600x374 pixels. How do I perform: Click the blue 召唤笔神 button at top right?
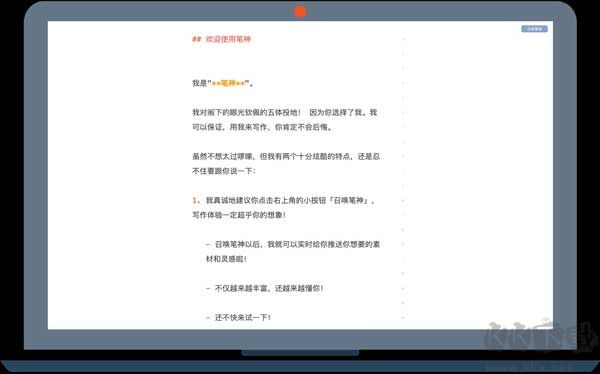pyautogui.click(x=534, y=29)
